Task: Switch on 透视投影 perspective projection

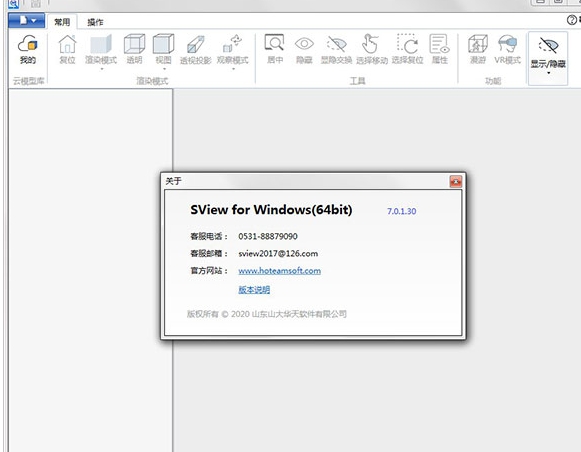Action: click(196, 49)
